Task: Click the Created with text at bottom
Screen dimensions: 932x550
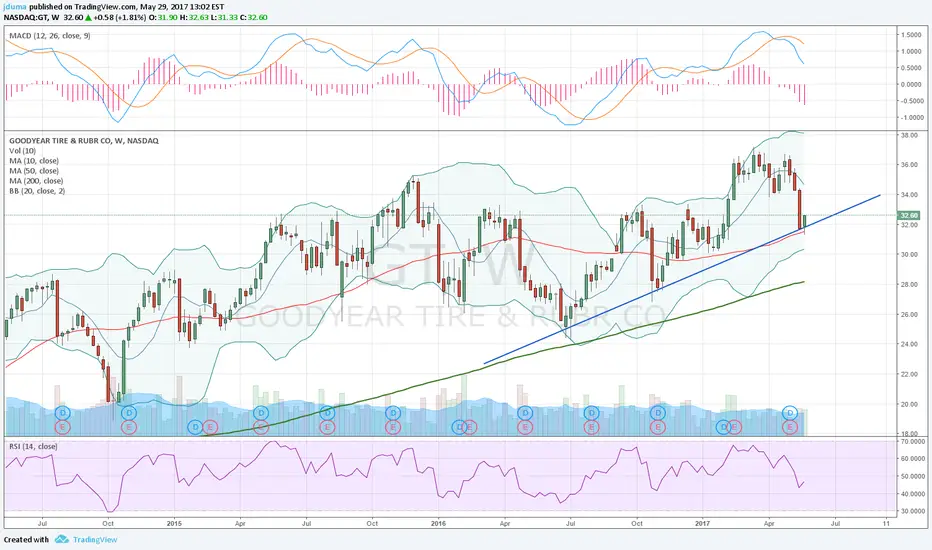Action: [26, 540]
